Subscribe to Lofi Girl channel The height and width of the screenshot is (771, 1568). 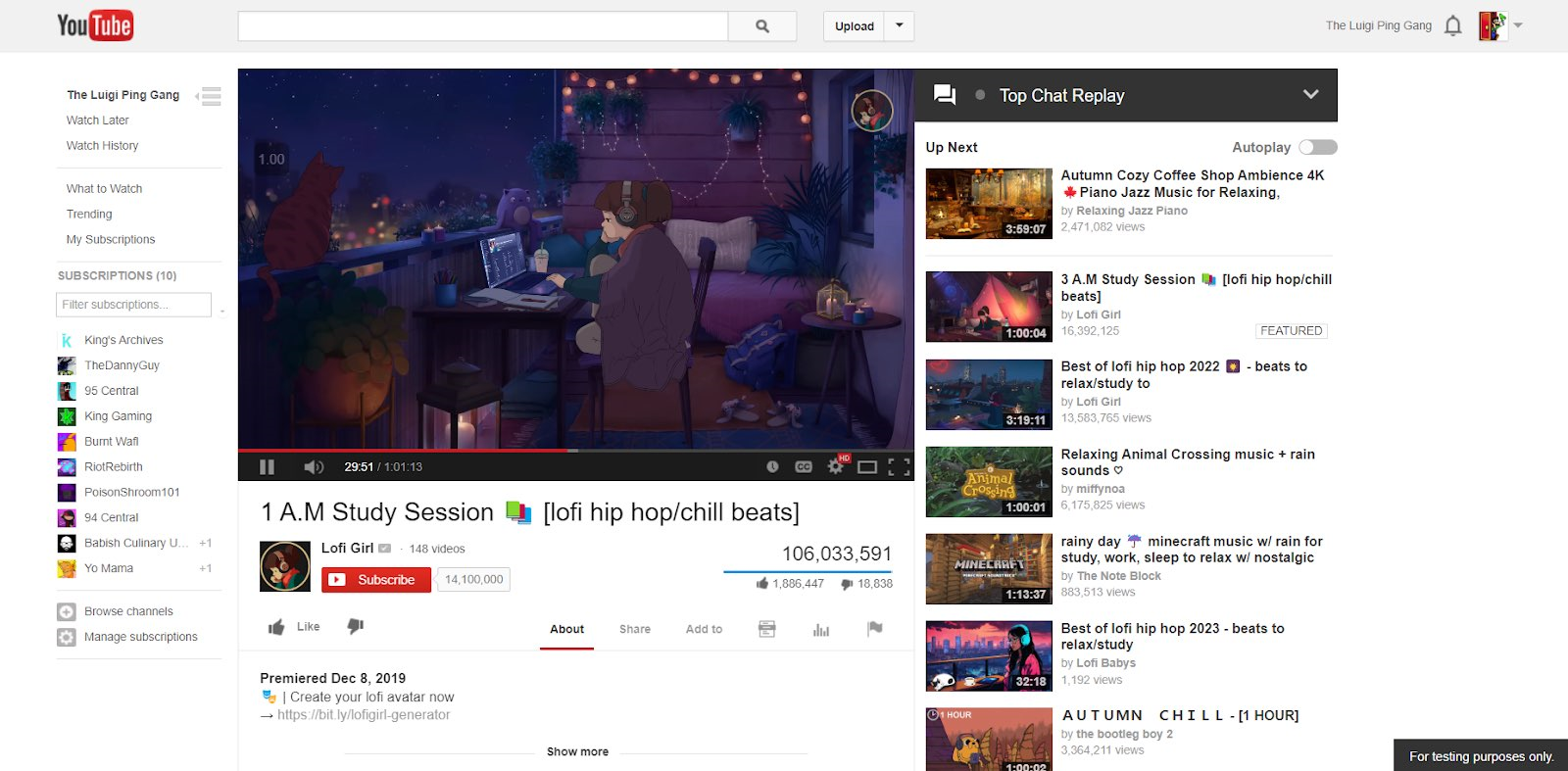tap(376, 580)
